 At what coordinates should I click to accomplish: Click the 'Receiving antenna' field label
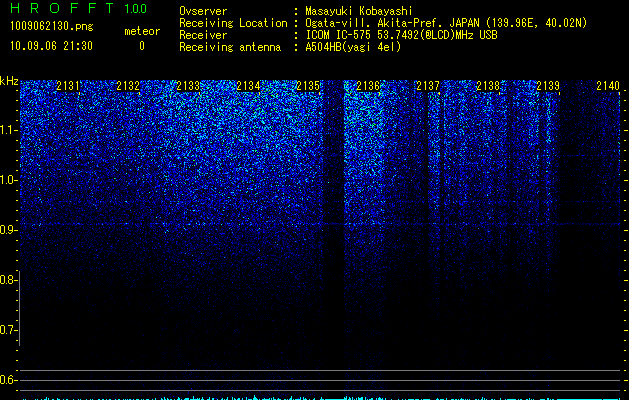tap(230, 47)
